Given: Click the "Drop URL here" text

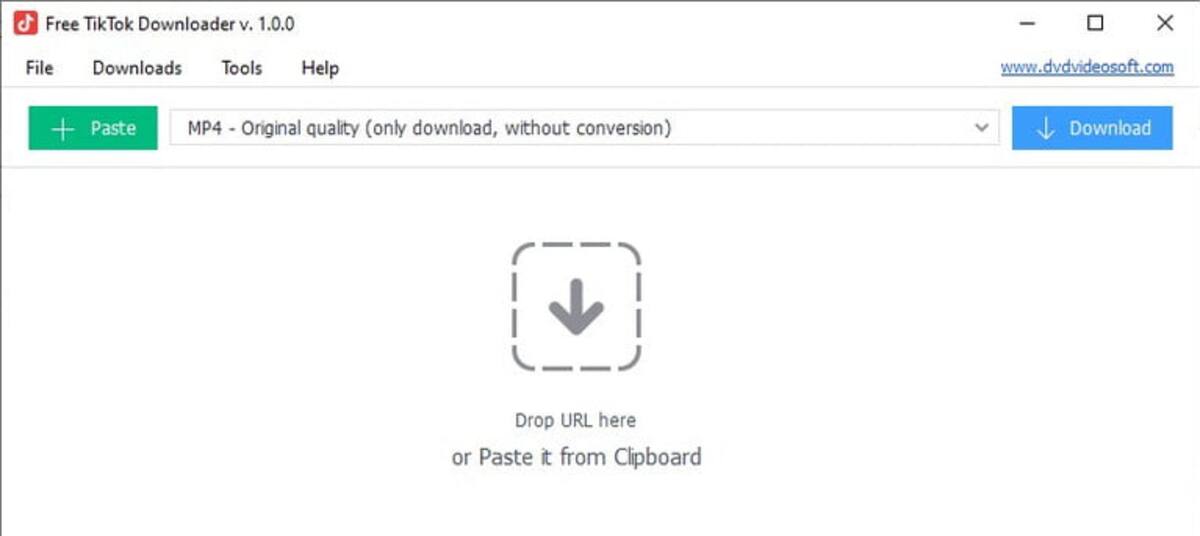Looking at the screenshot, I should (x=575, y=420).
